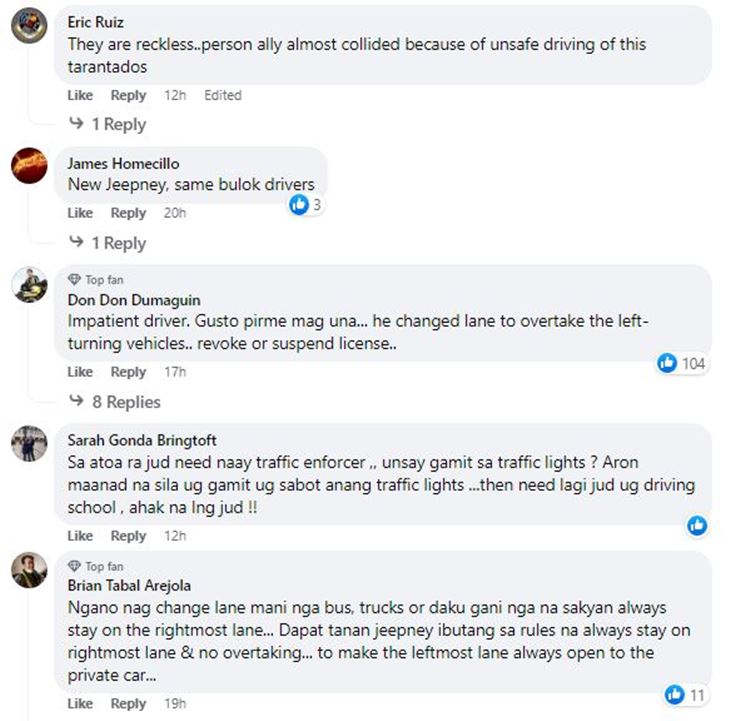Click Don Don Dumaguin's avatar

coord(28,285)
